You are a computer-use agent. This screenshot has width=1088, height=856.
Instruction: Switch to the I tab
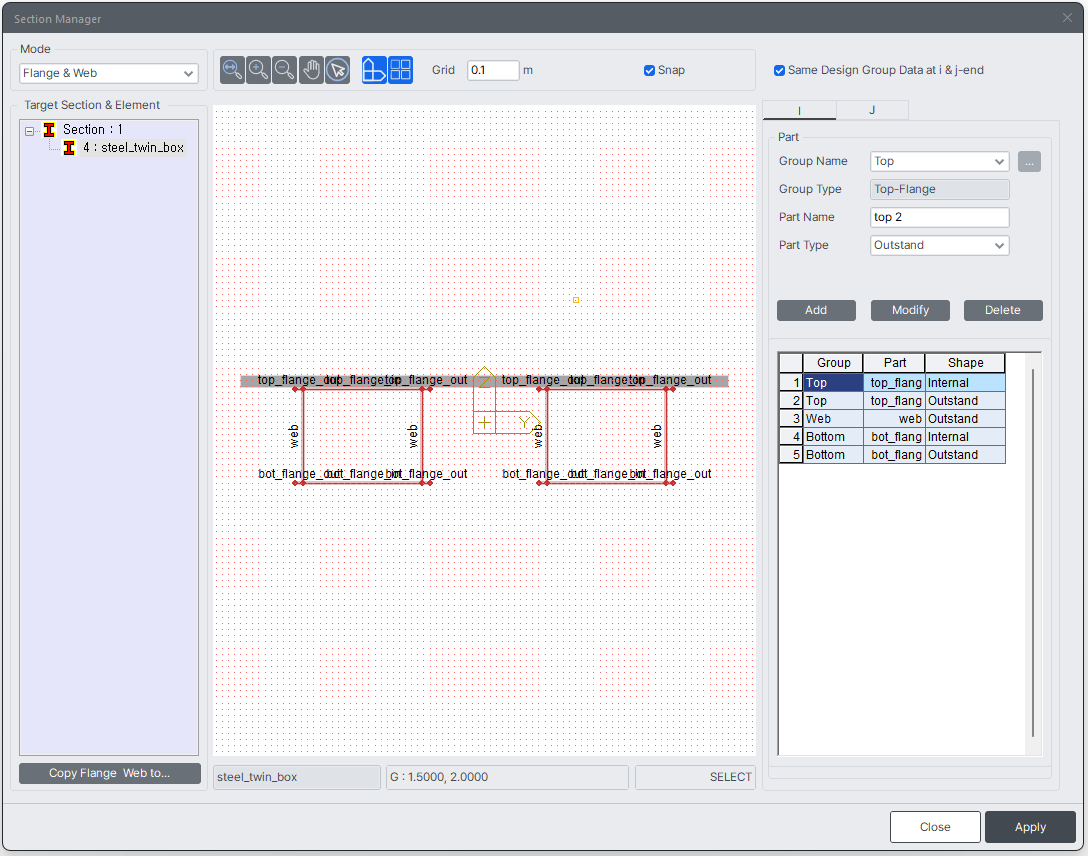pos(799,110)
